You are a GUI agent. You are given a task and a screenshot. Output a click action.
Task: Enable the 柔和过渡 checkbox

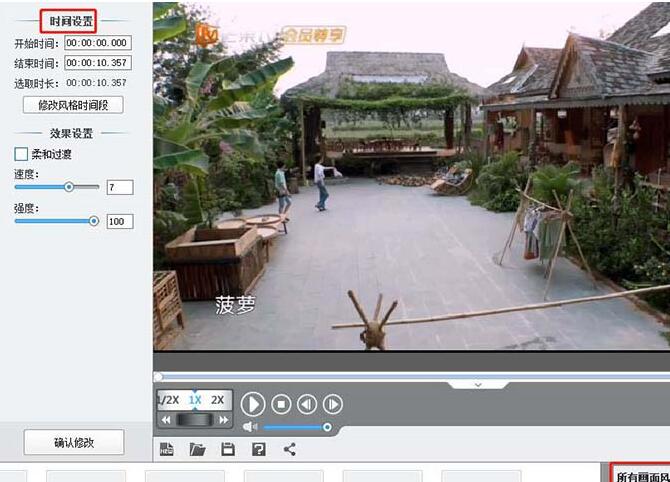(21, 154)
